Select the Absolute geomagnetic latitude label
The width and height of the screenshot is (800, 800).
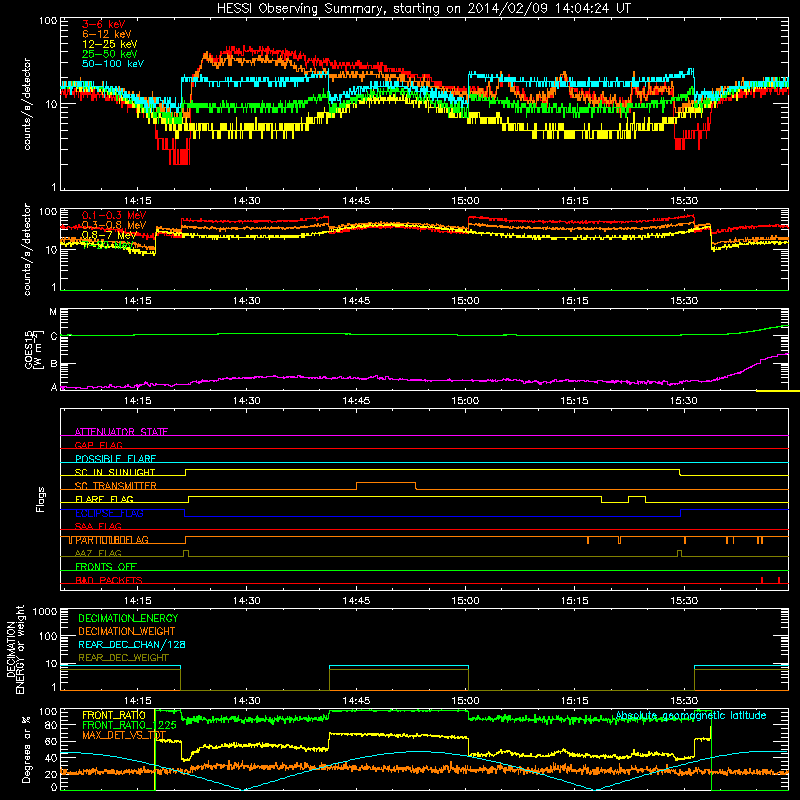click(x=691, y=715)
